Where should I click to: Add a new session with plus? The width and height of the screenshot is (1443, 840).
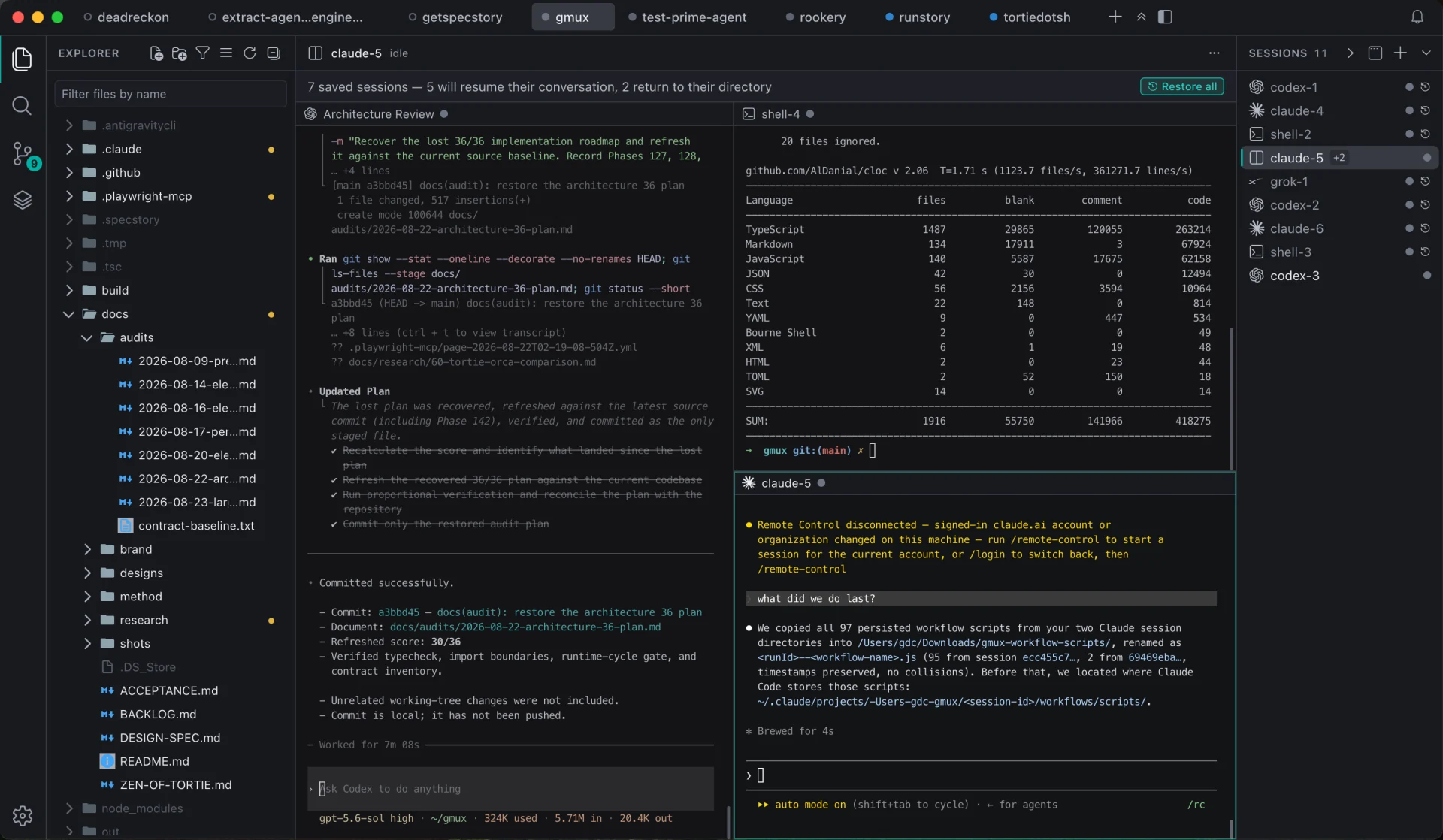click(x=1400, y=53)
